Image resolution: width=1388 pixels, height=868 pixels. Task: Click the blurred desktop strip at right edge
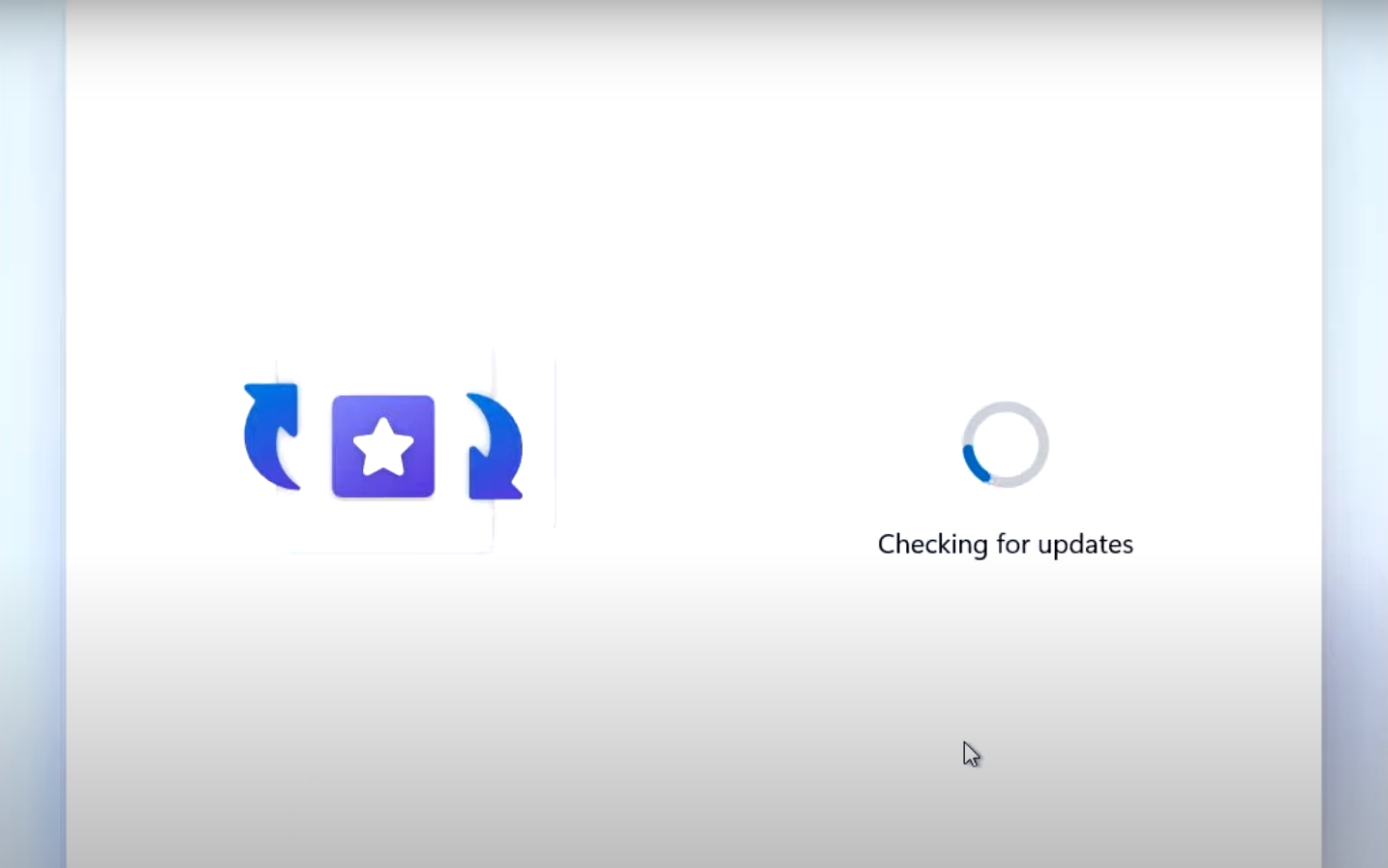pyautogui.click(x=1355, y=434)
